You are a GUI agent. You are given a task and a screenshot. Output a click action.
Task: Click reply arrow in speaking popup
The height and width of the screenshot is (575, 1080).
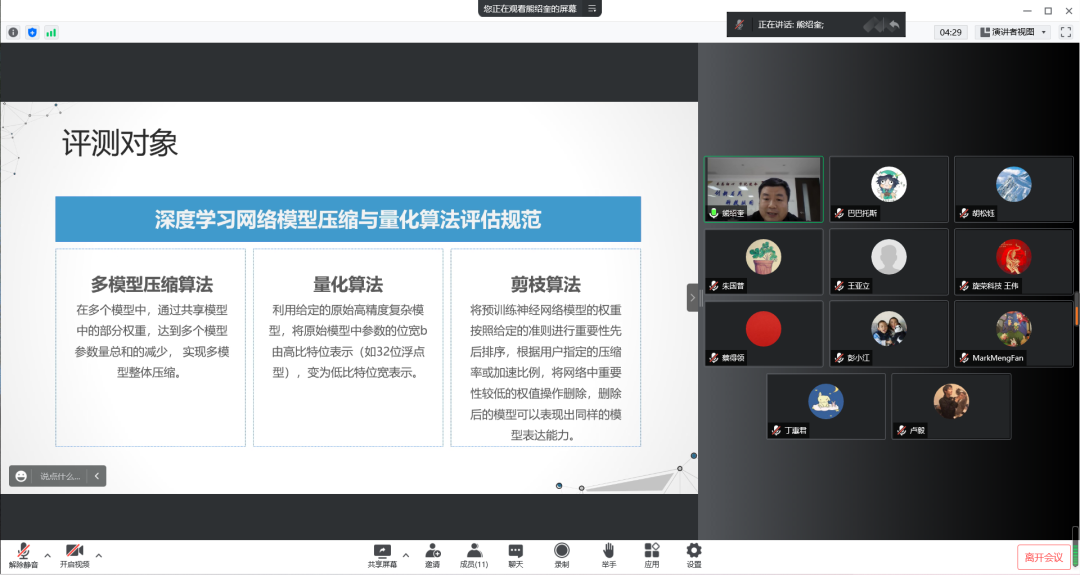point(893,25)
